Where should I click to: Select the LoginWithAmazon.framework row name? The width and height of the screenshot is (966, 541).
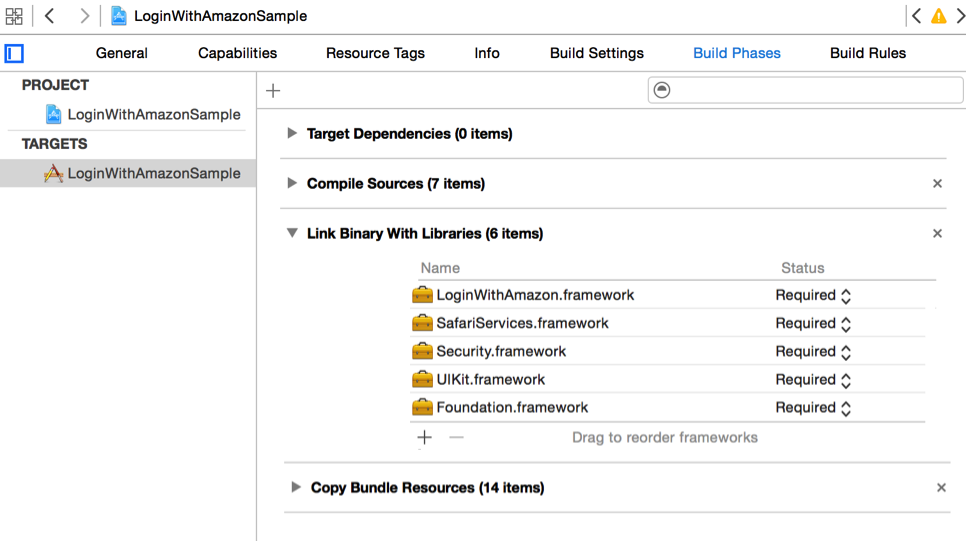535,295
